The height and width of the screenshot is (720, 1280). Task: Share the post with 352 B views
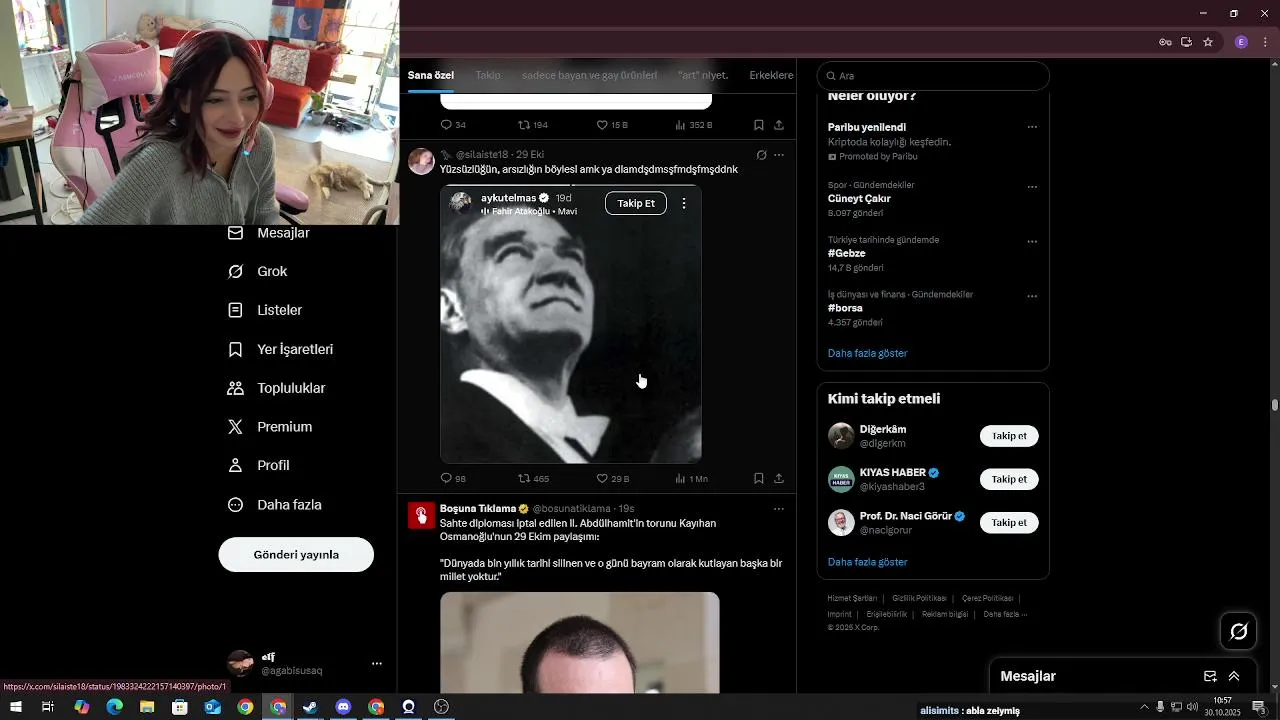pos(779,125)
